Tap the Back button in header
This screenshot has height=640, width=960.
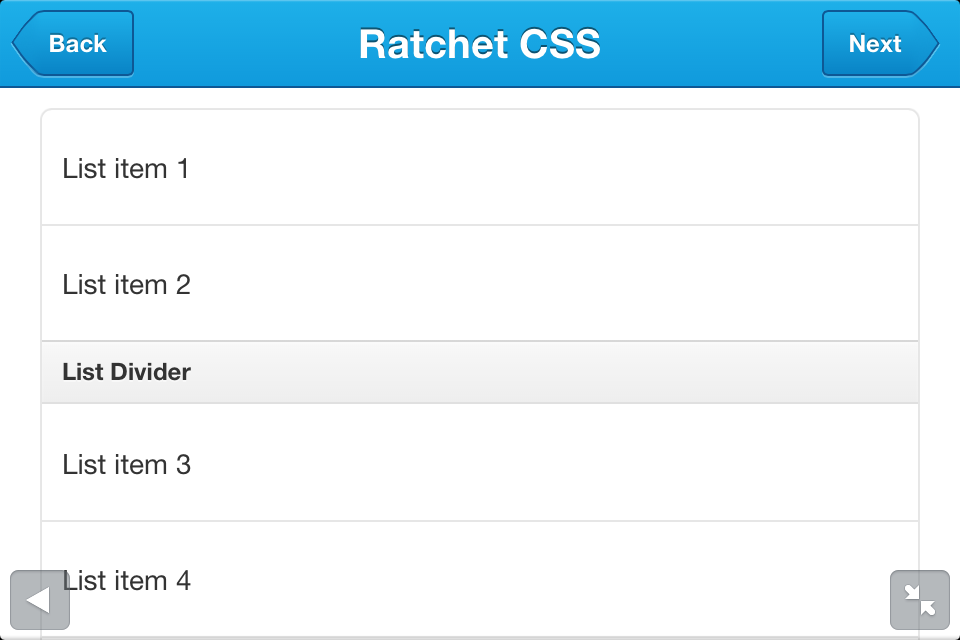73,44
